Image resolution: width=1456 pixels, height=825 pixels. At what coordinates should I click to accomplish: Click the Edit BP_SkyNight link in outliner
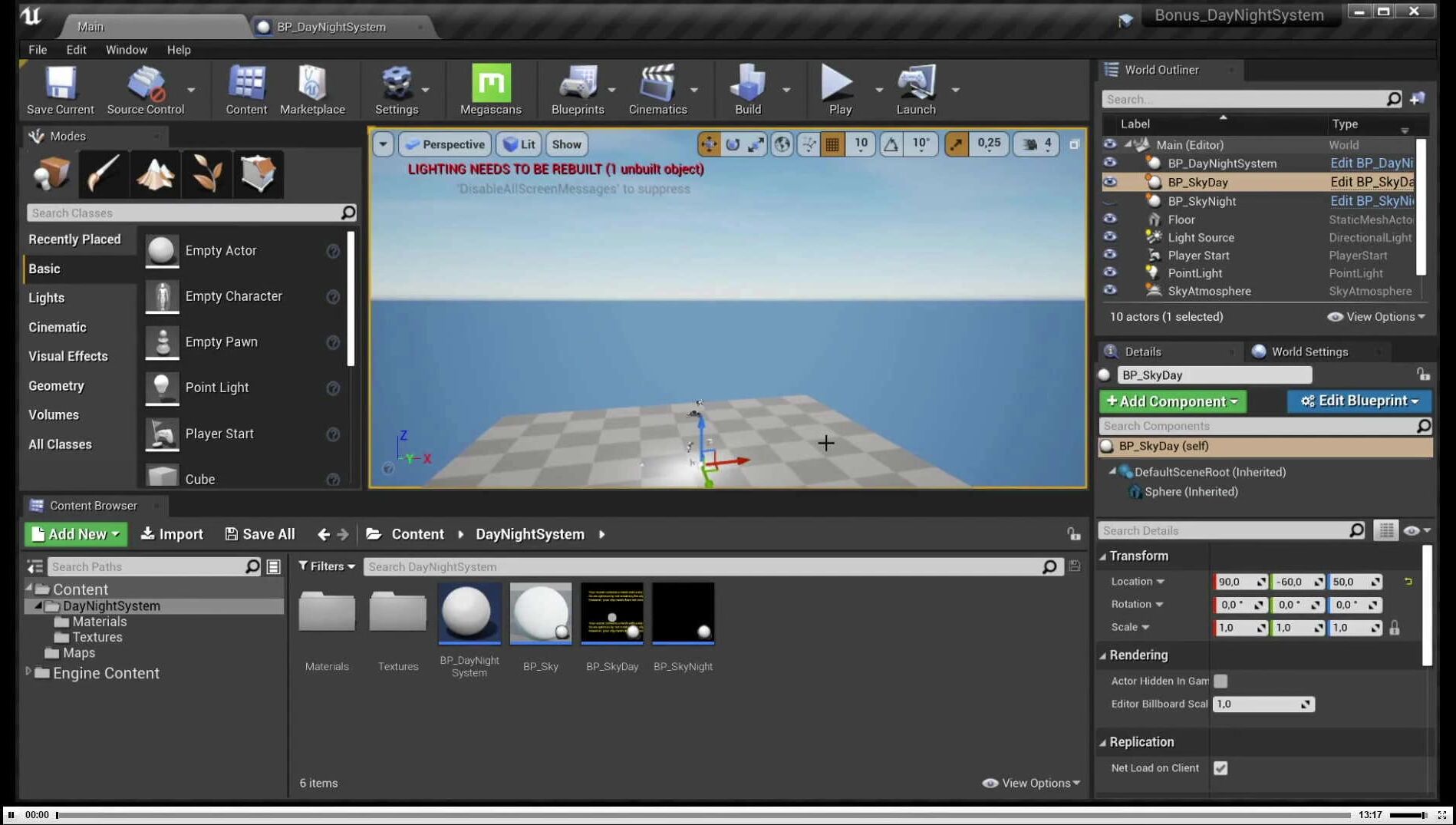point(1372,201)
